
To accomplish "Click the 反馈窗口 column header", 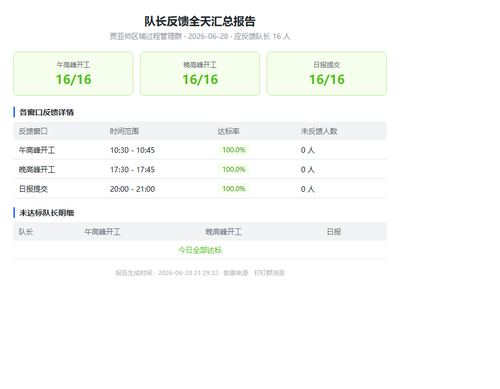I will click(x=33, y=131).
